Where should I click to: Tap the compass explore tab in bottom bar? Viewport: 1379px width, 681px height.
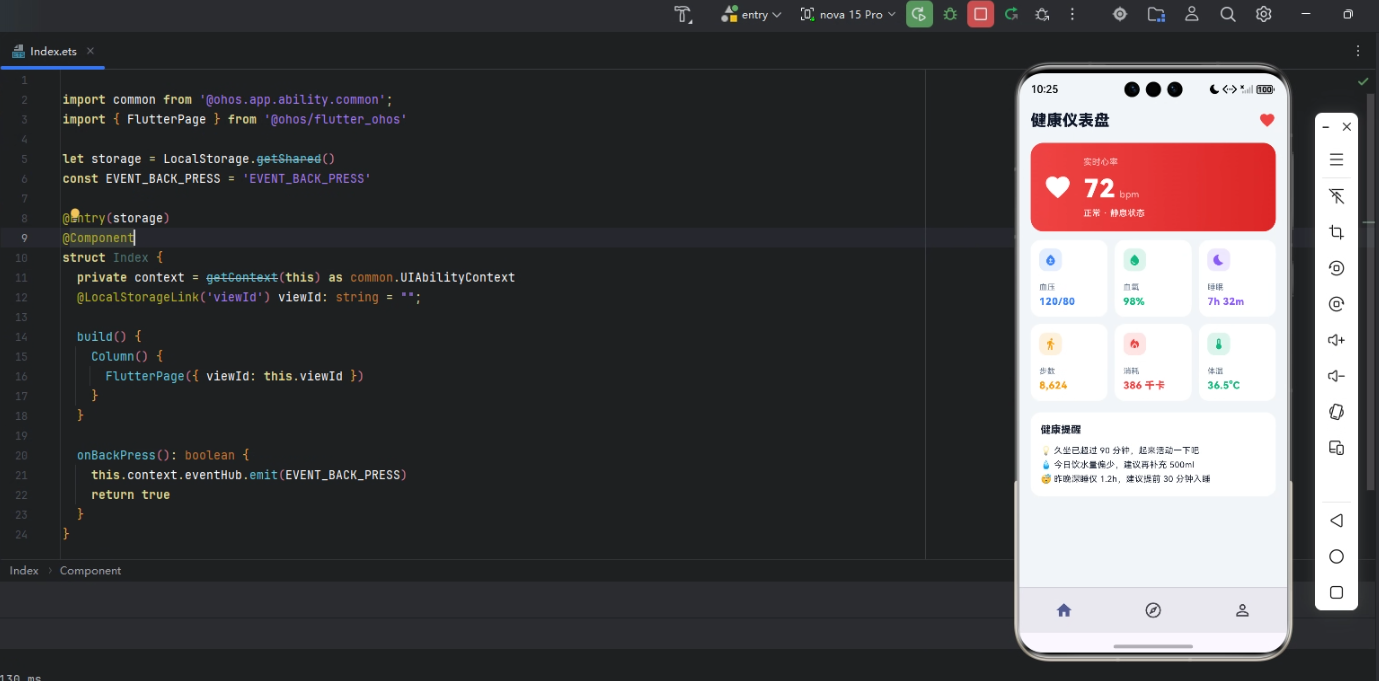[1153, 610]
